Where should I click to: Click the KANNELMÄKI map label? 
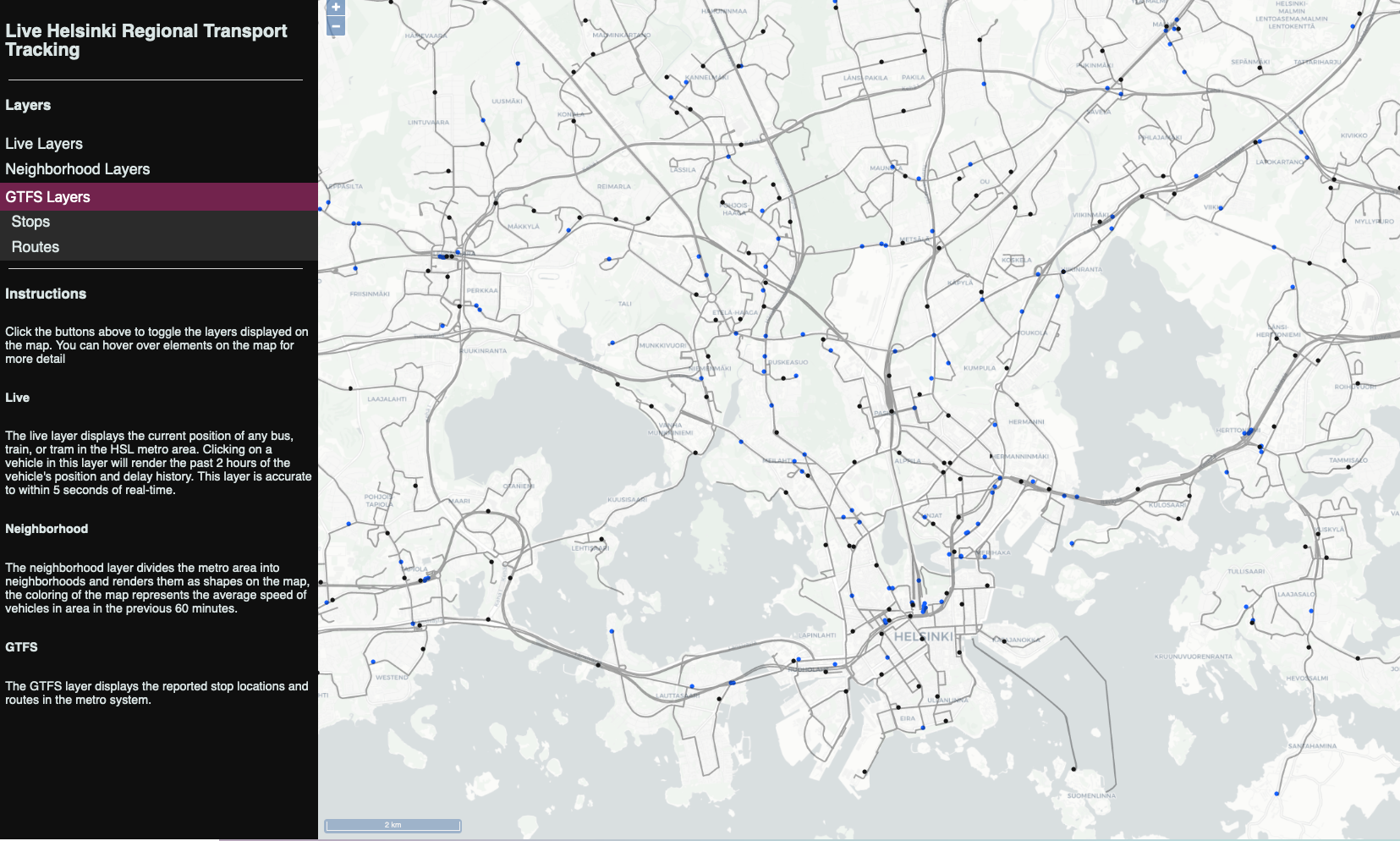[706, 77]
